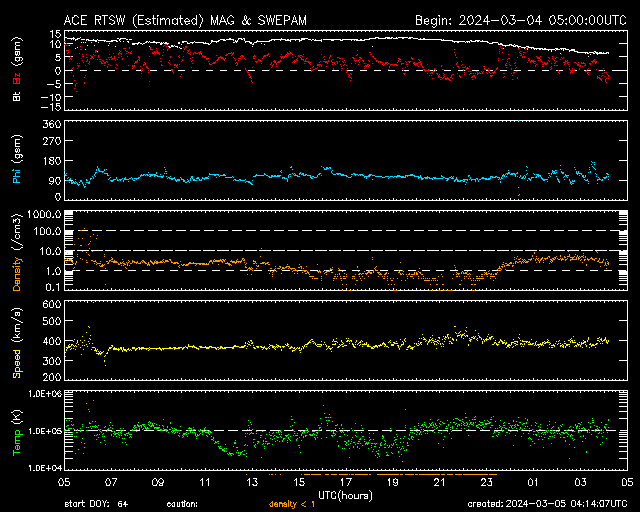Click the UTC(hours) axis caption
640x512 pixels.
click(345, 494)
